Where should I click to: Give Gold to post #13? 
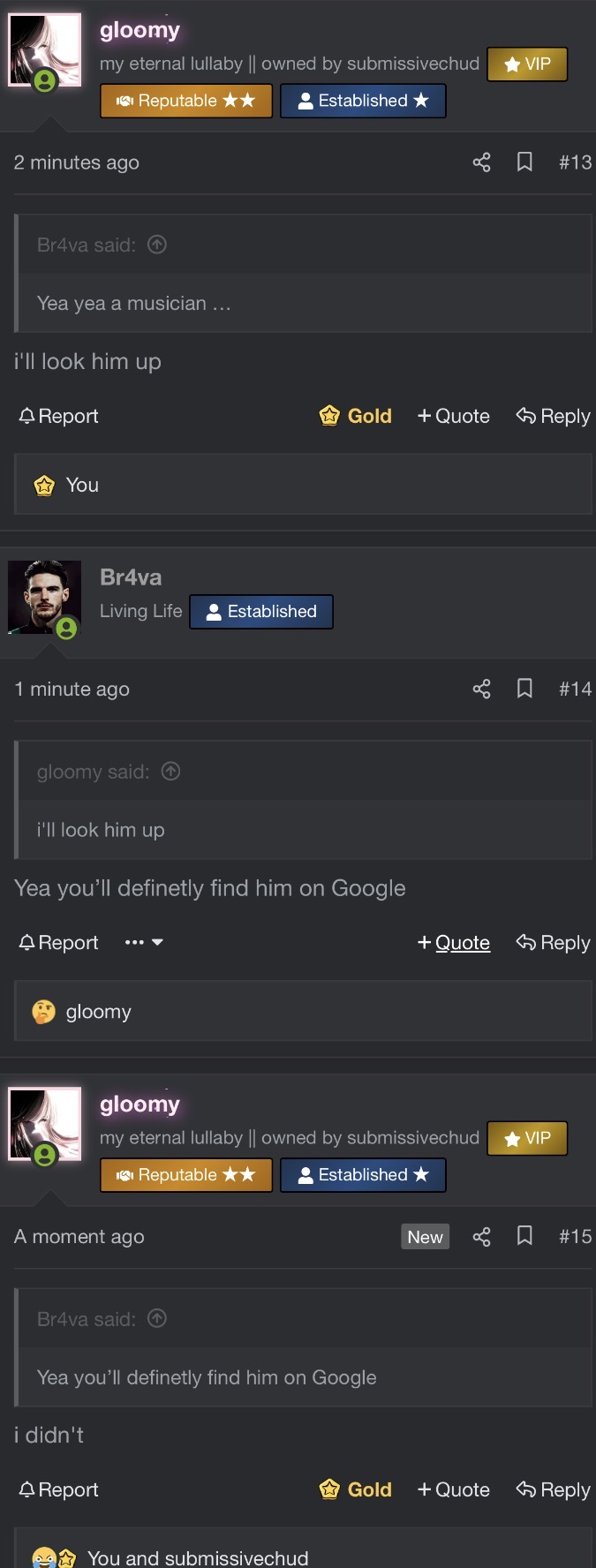point(356,416)
